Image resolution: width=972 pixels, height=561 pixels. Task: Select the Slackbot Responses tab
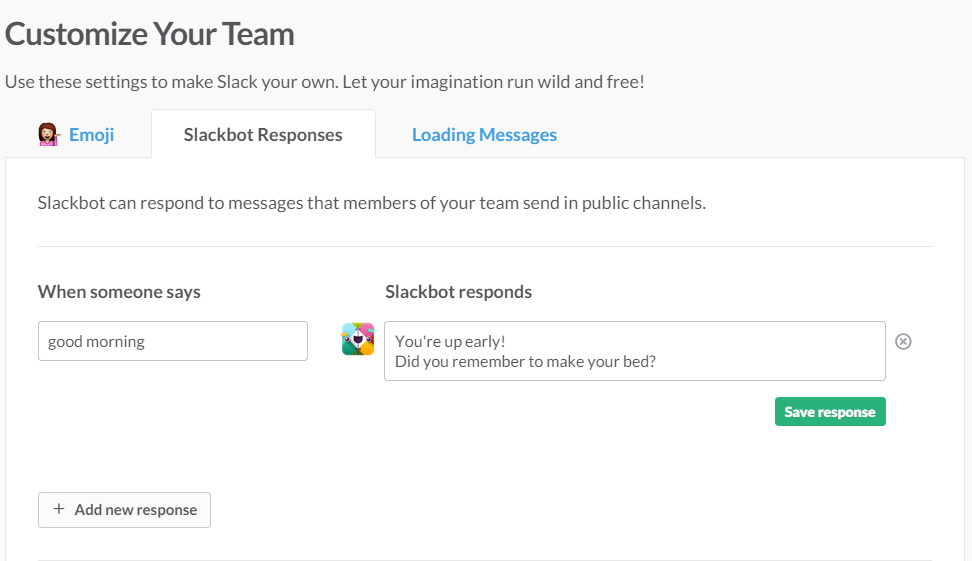click(x=263, y=135)
